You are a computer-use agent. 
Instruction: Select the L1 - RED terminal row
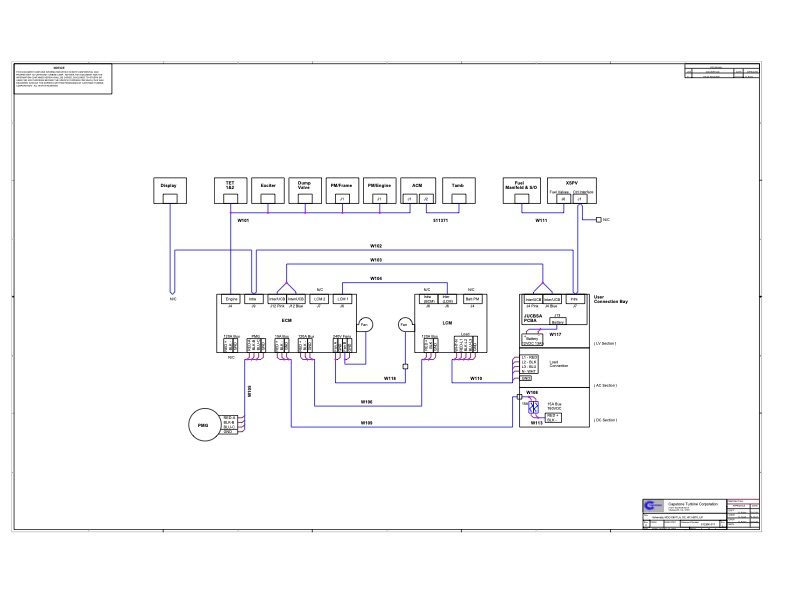529,358
